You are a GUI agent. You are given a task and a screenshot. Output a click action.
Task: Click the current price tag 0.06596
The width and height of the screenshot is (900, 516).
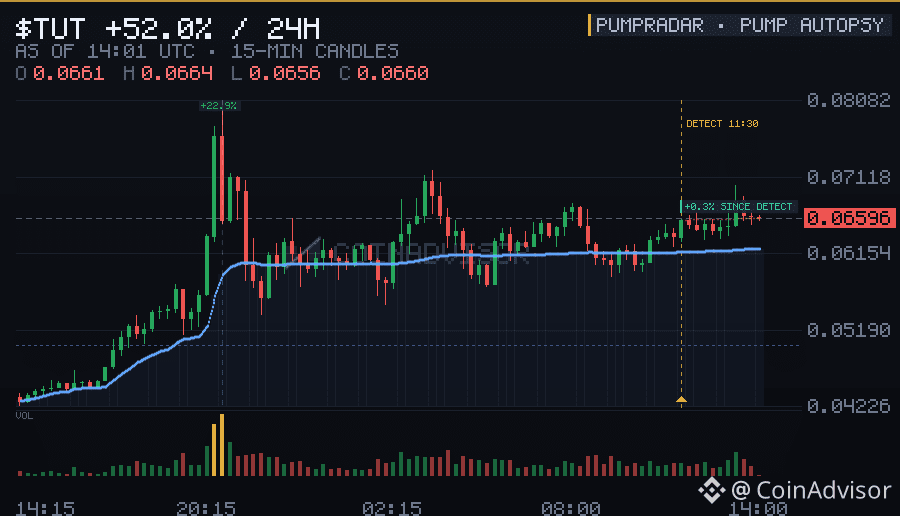pyautogui.click(x=849, y=218)
